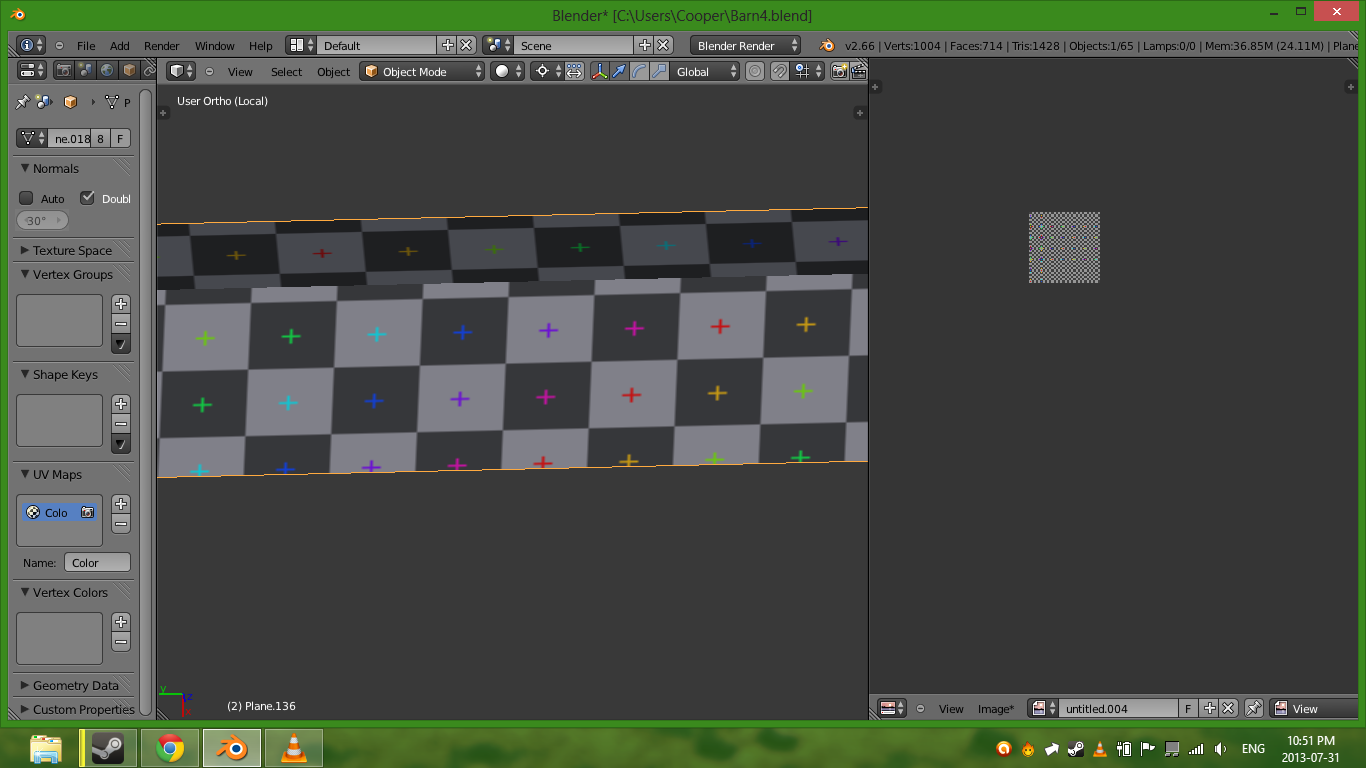Toggle Double Sided checkbox
This screenshot has width=1366, height=768.
[x=87, y=198]
